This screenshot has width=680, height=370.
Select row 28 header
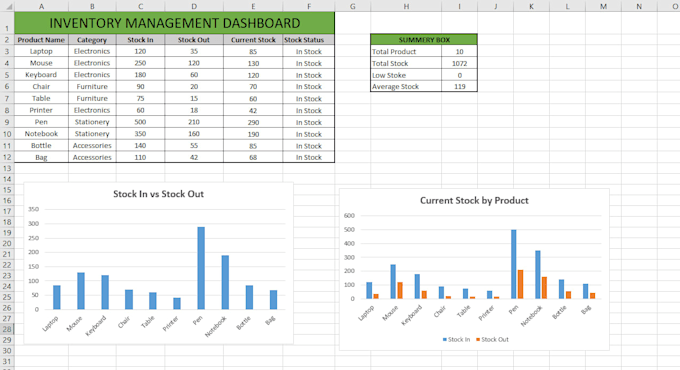click(7, 329)
